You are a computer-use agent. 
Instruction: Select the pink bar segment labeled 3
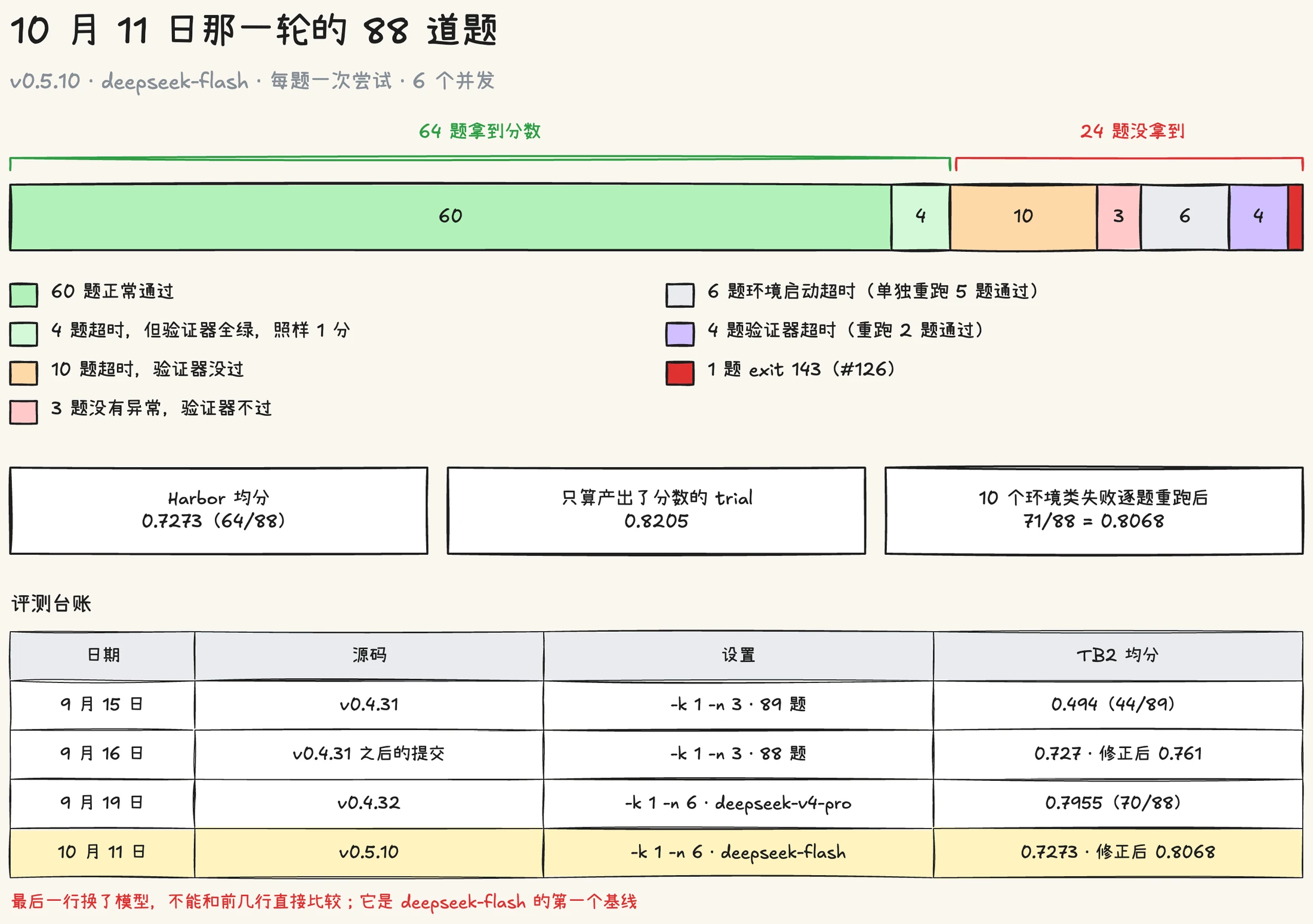click(1119, 217)
